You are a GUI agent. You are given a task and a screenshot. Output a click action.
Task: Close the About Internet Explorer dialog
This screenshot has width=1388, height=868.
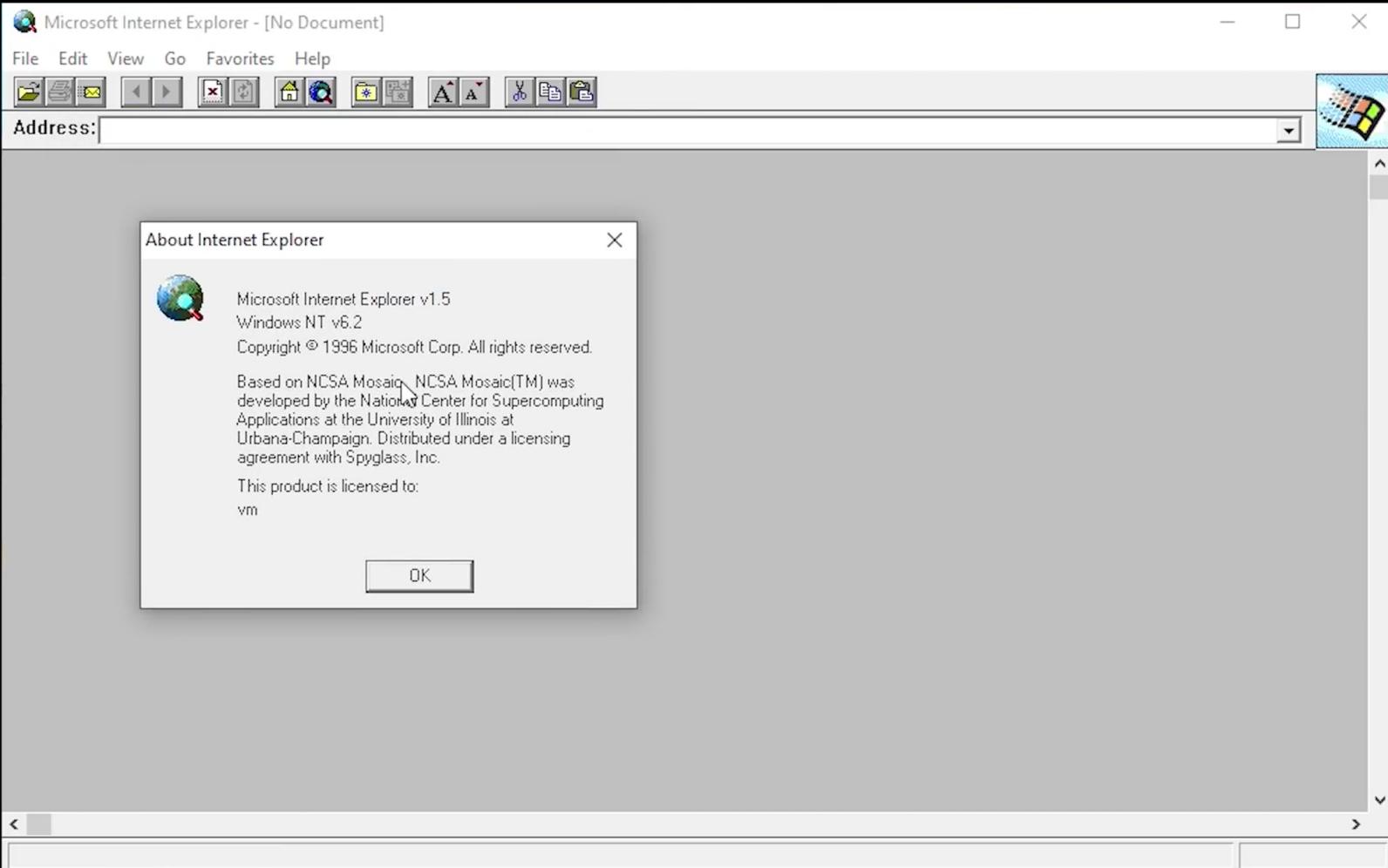click(615, 240)
